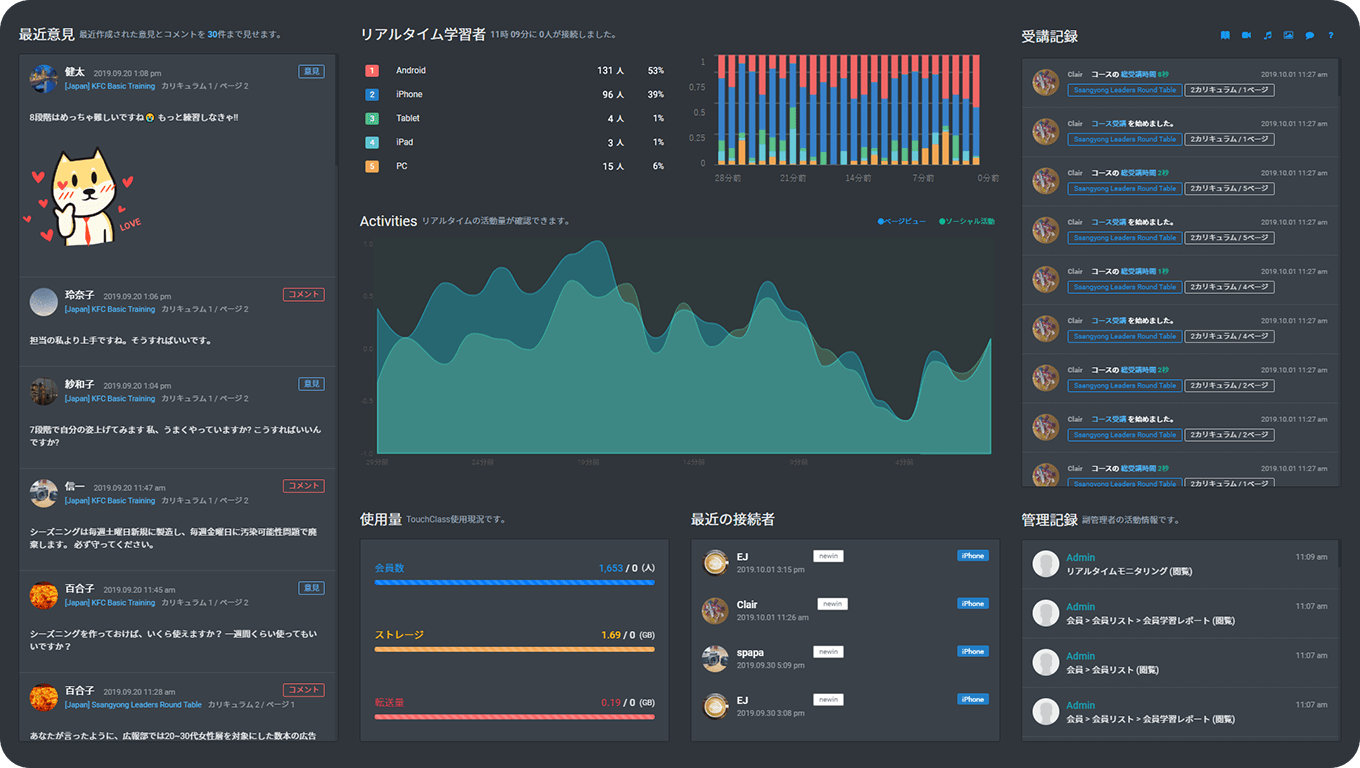Screen dimensions: 1360x768
Task: Click the ストレージ usage progress bar
Action: [x=514, y=649]
